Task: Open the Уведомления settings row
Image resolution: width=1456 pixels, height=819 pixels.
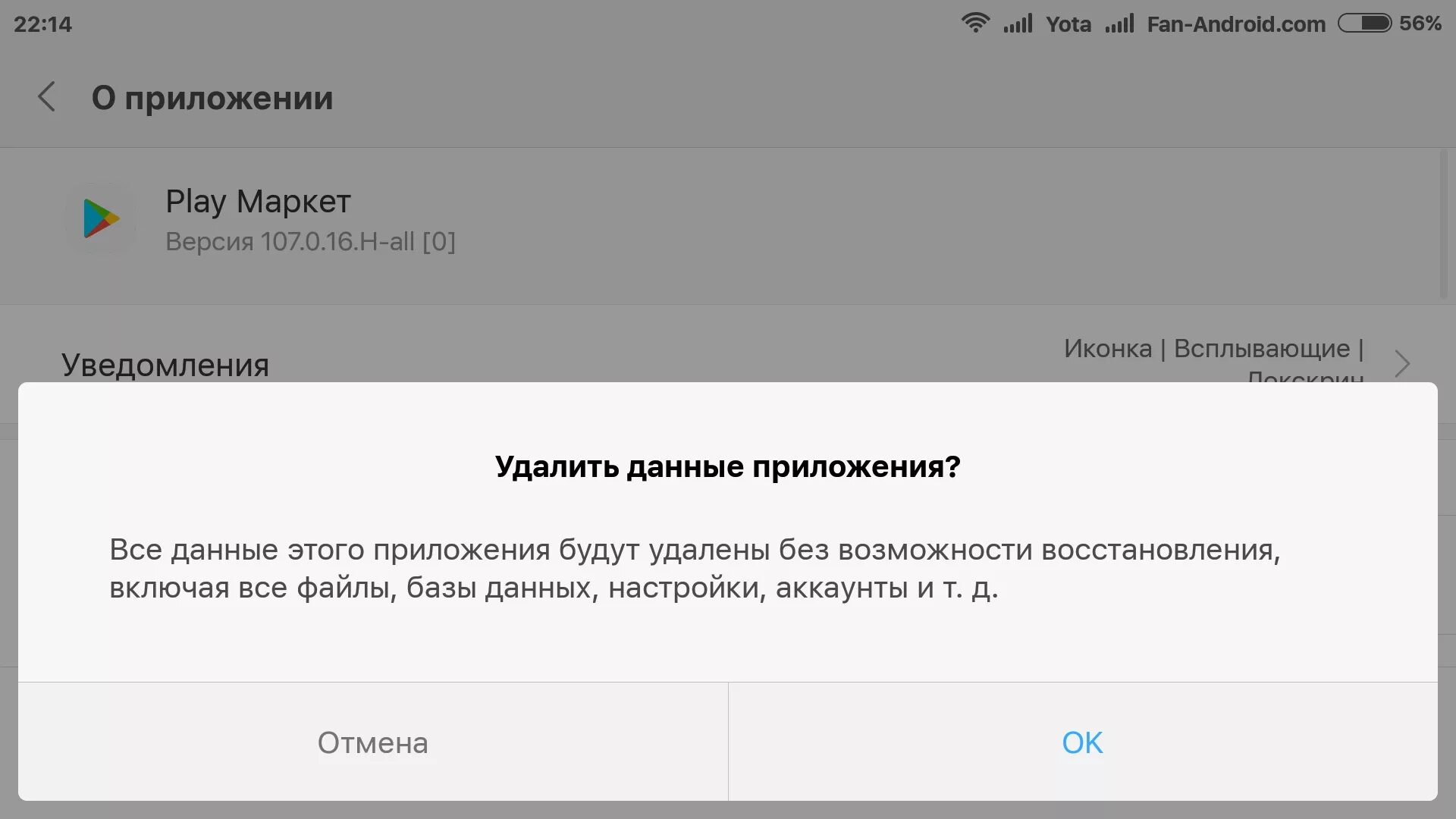Action: point(165,365)
